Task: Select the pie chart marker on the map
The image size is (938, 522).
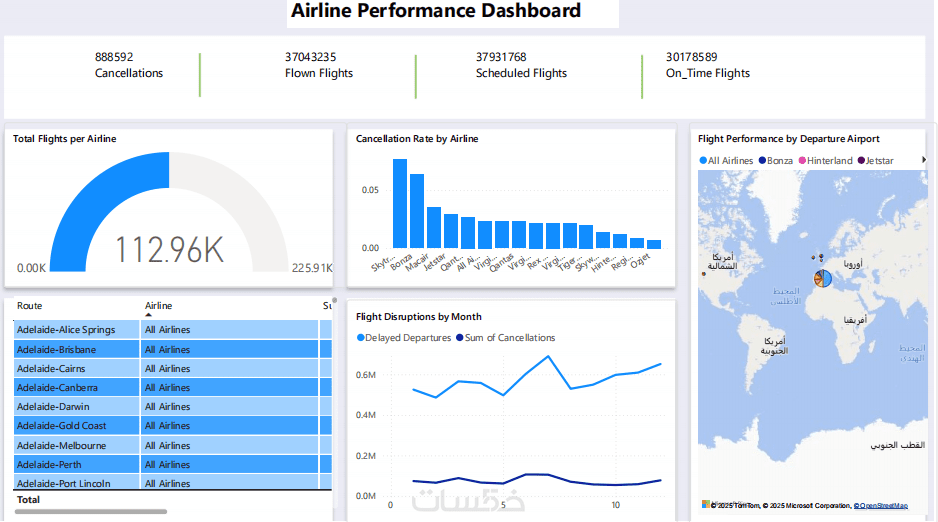Action: click(x=823, y=278)
